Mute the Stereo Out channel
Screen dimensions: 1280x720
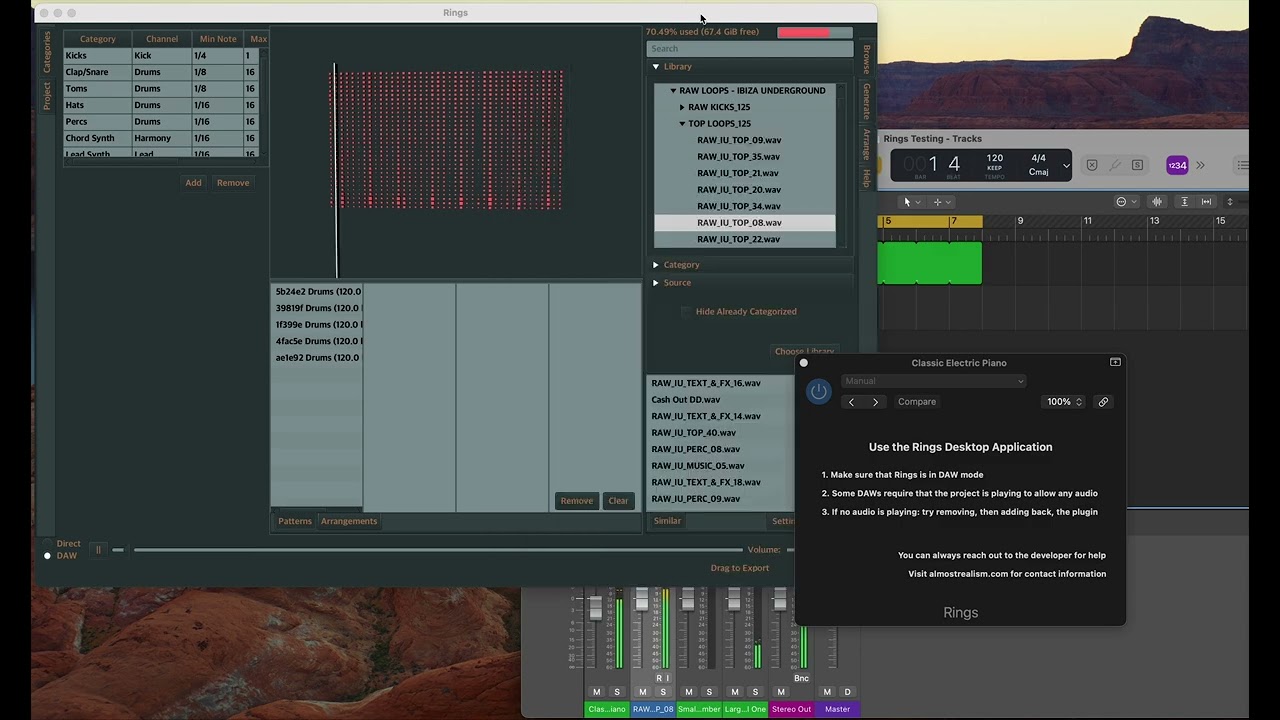coord(781,692)
